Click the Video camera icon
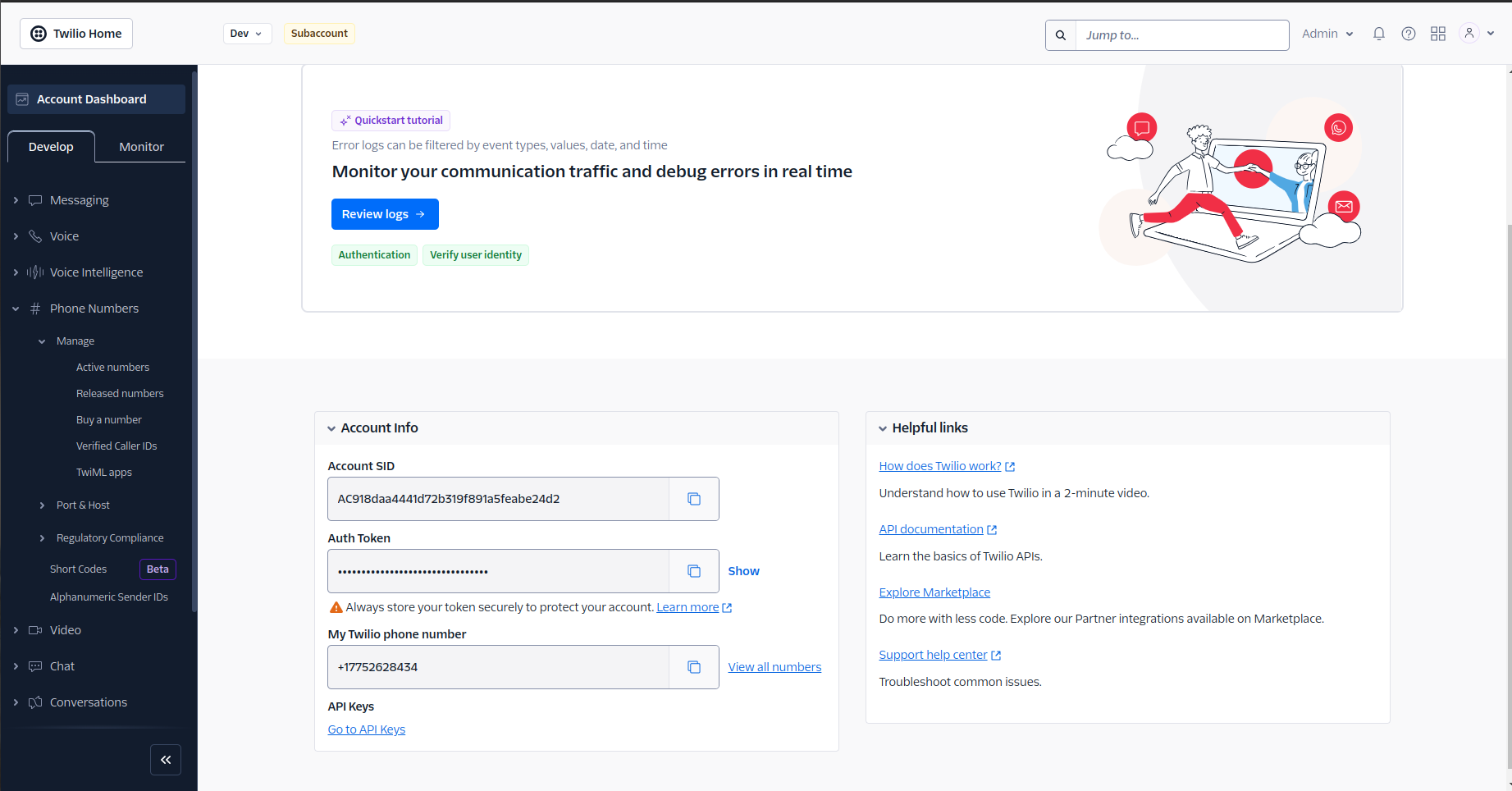The width and height of the screenshot is (1512, 791). pos(35,630)
